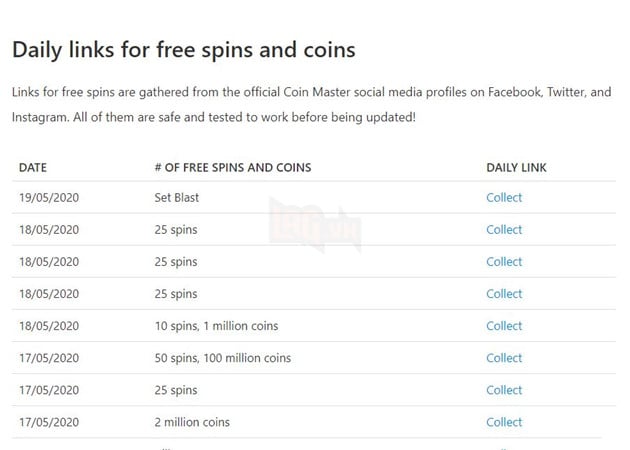Open Collect link in third 18/05/2020 row

pos(504,294)
